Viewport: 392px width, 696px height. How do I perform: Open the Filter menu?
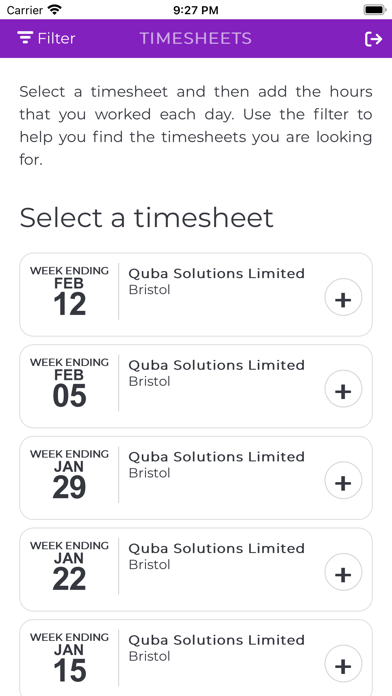pyautogui.click(x=46, y=39)
